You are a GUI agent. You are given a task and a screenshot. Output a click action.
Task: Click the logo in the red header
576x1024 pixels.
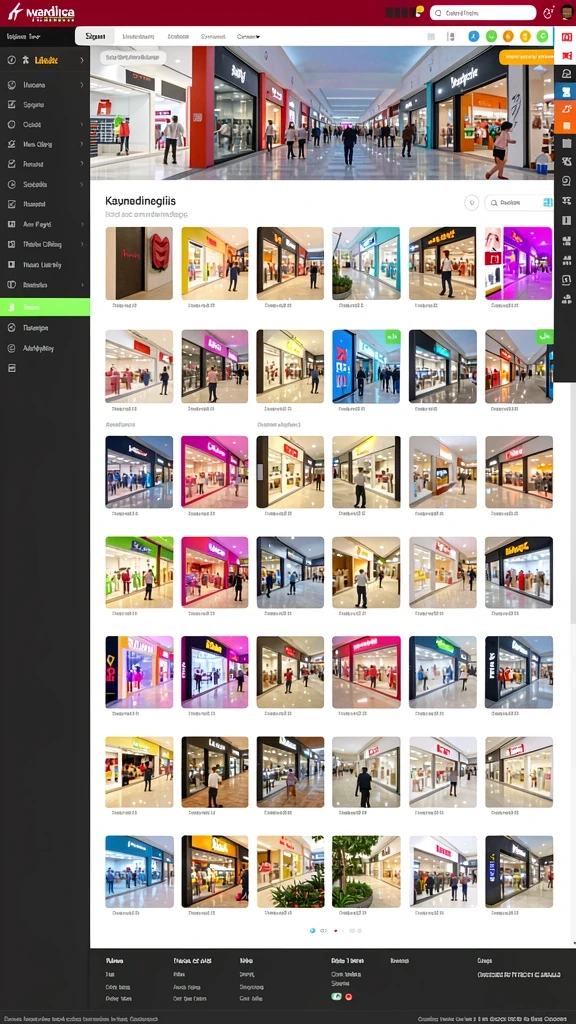[x=41, y=12]
